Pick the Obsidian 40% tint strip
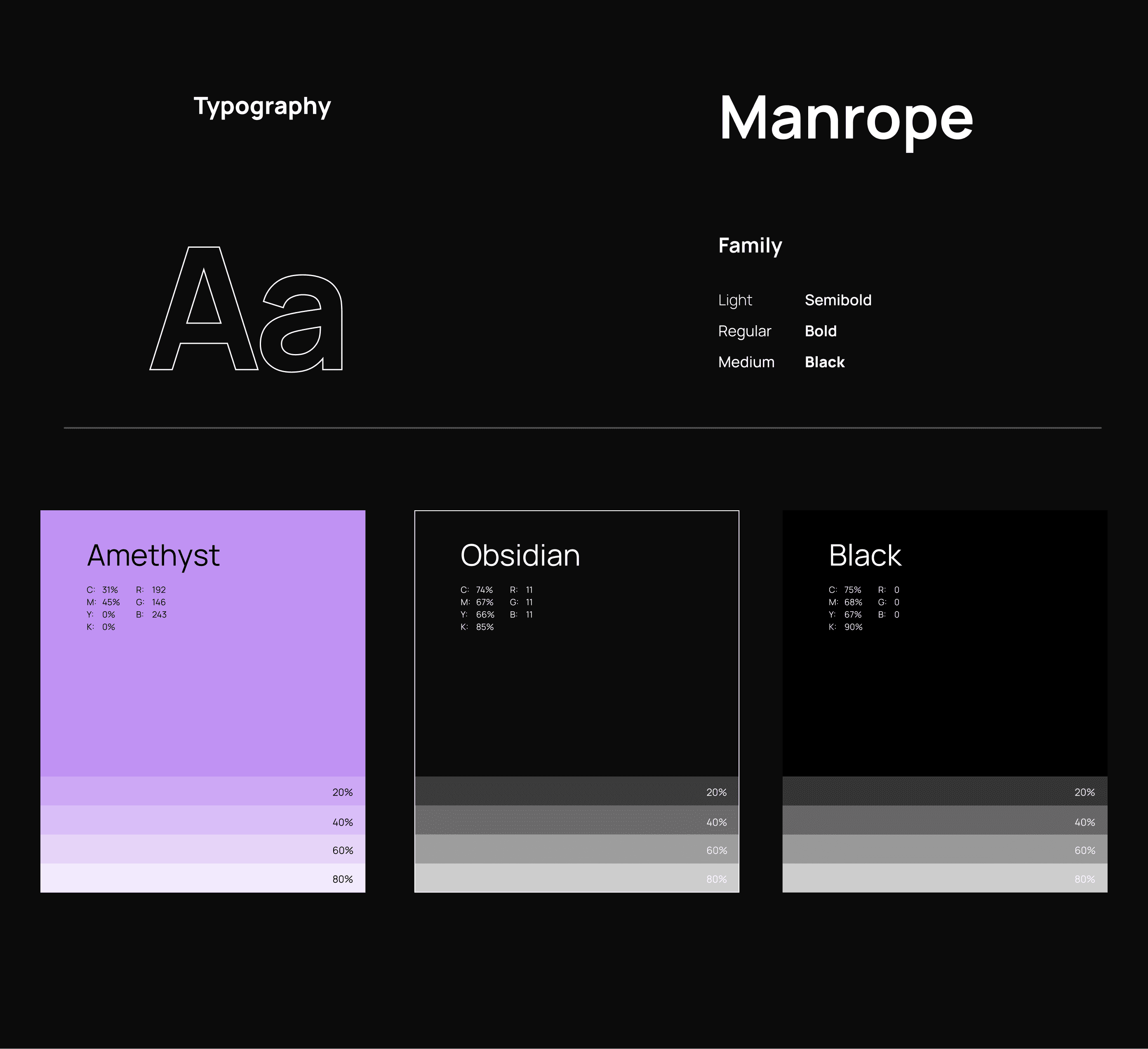1148x1049 pixels. click(577, 820)
